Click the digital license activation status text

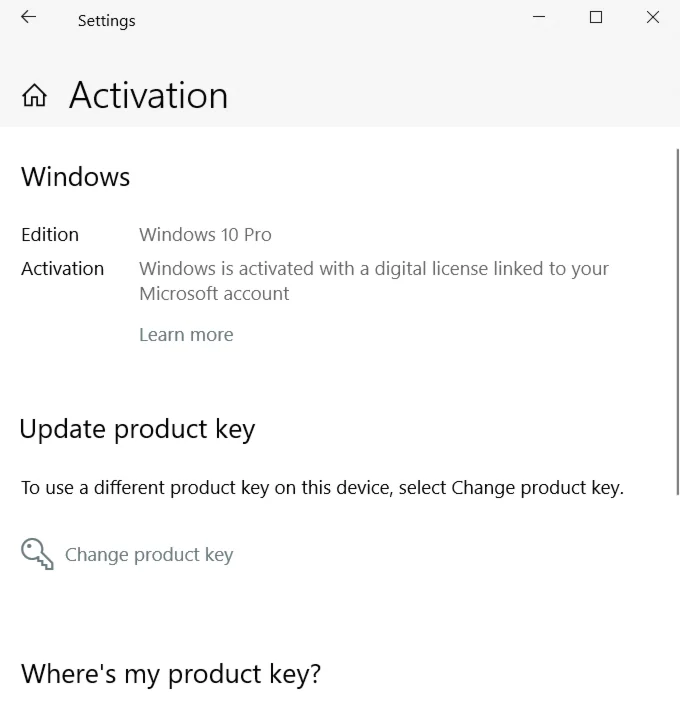coord(373,281)
